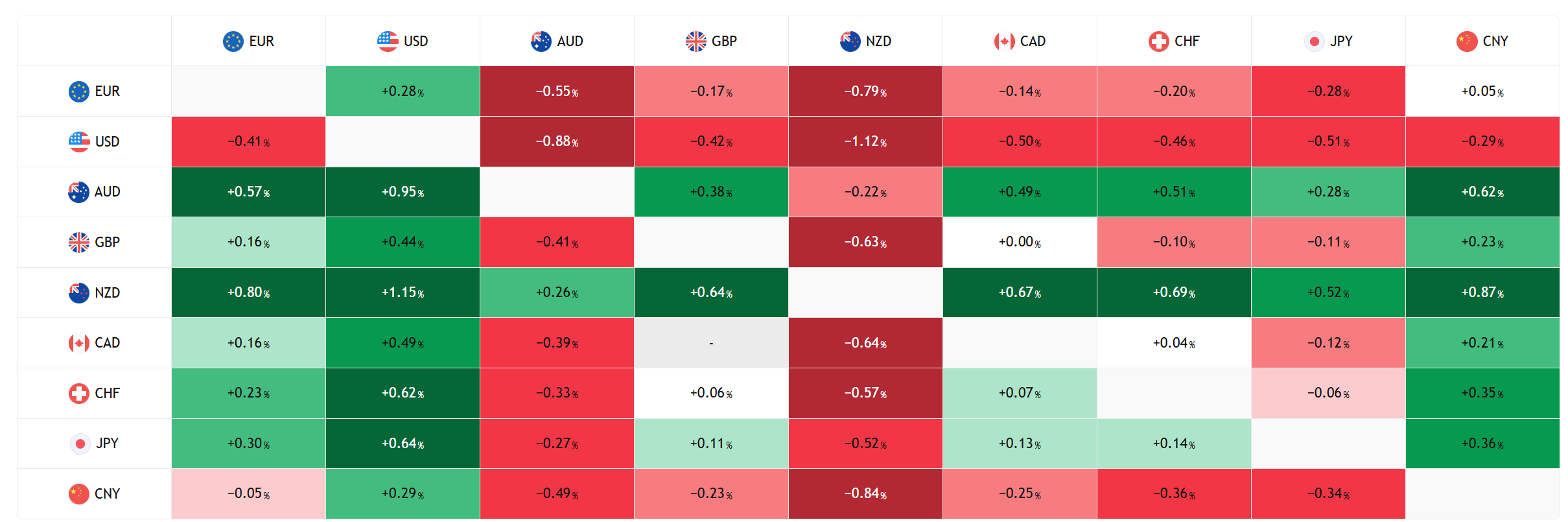Click the EUR flag icon in column header
Screen dimensions: 1568x522
[233, 42]
